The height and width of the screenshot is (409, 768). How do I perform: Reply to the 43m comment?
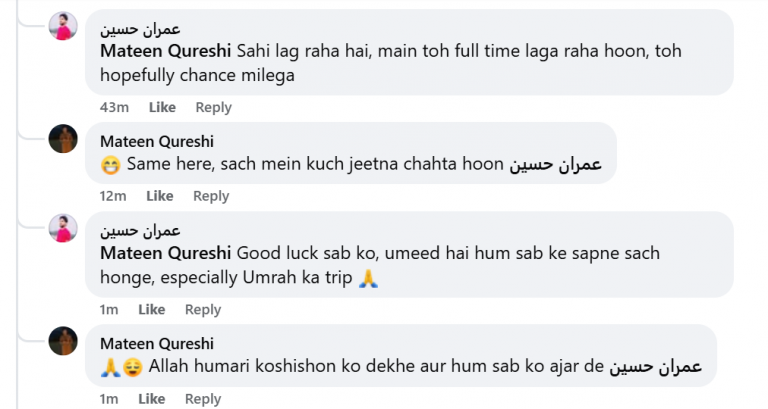click(x=214, y=107)
